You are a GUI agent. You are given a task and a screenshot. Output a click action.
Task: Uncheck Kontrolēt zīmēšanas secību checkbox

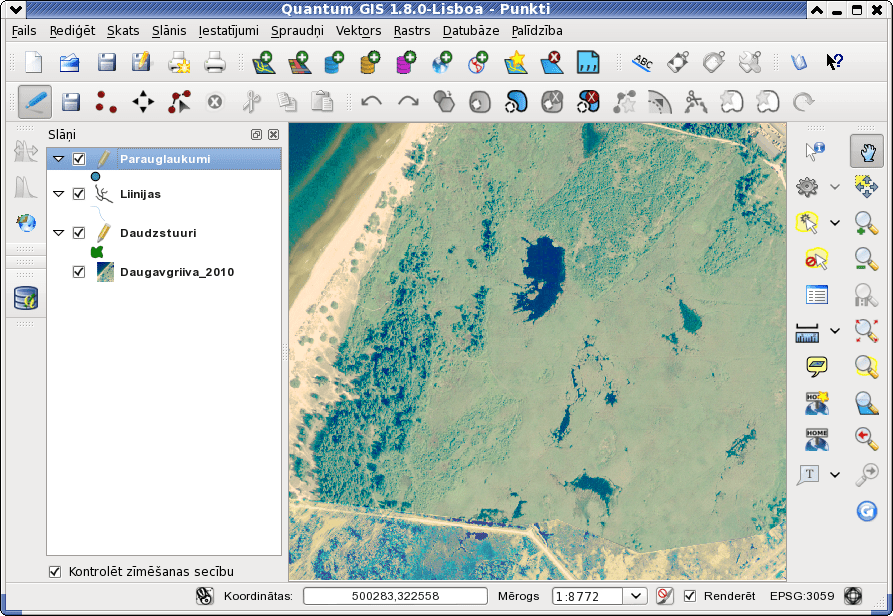pos(55,572)
